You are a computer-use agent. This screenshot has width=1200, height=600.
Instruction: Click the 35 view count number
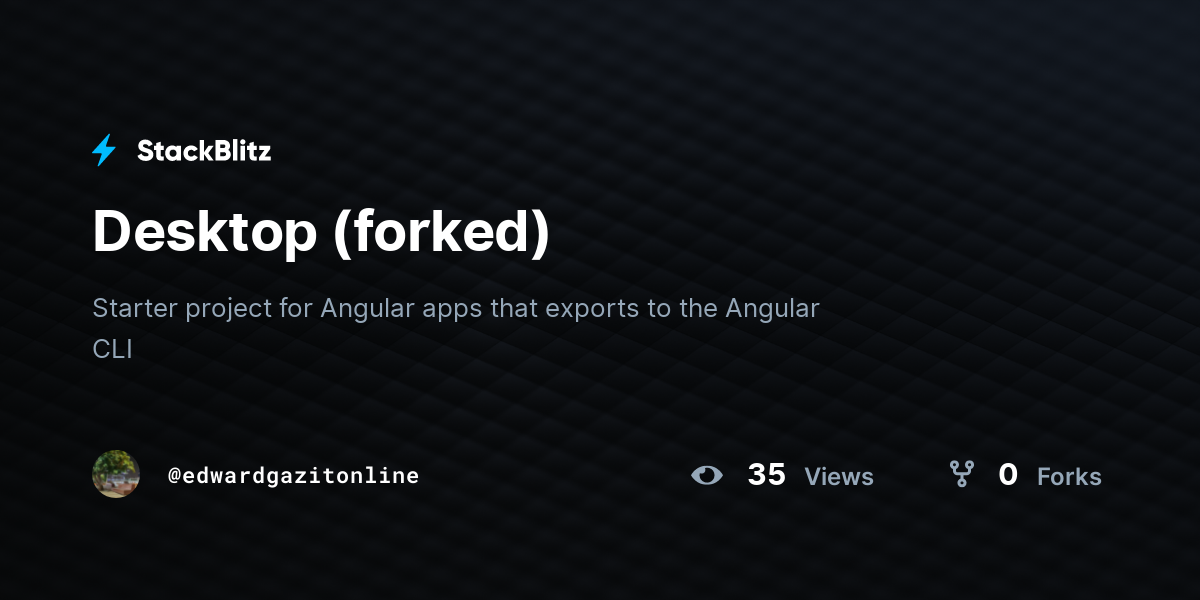(767, 475)
